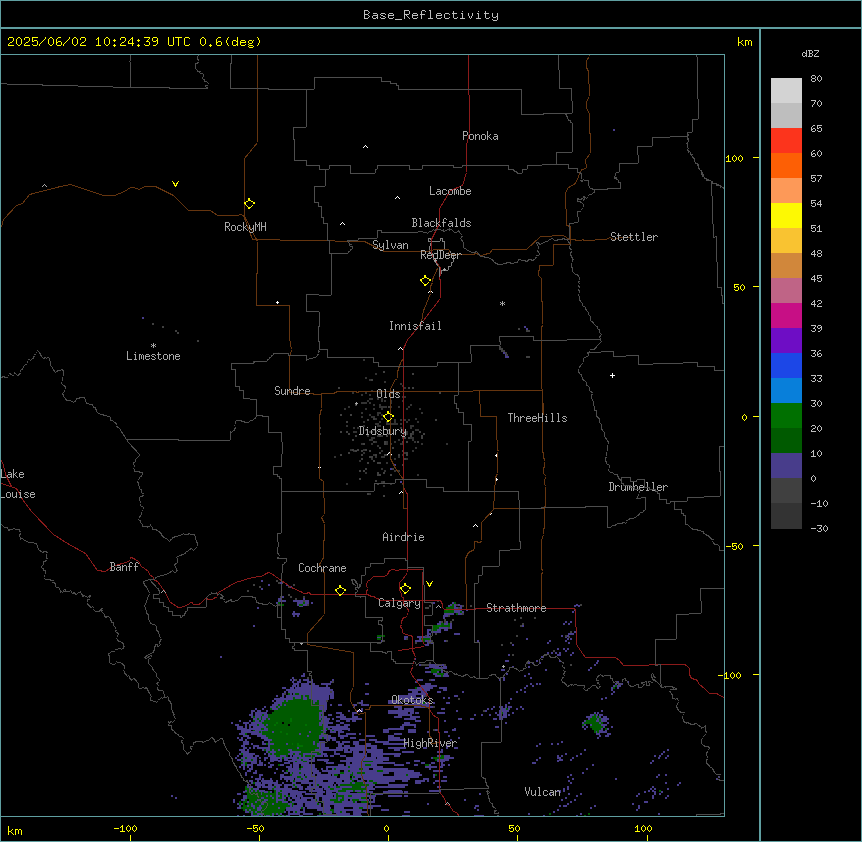Click the yellow diamond marker above RockyMH

pyautogui.click(x=249, y=204)
